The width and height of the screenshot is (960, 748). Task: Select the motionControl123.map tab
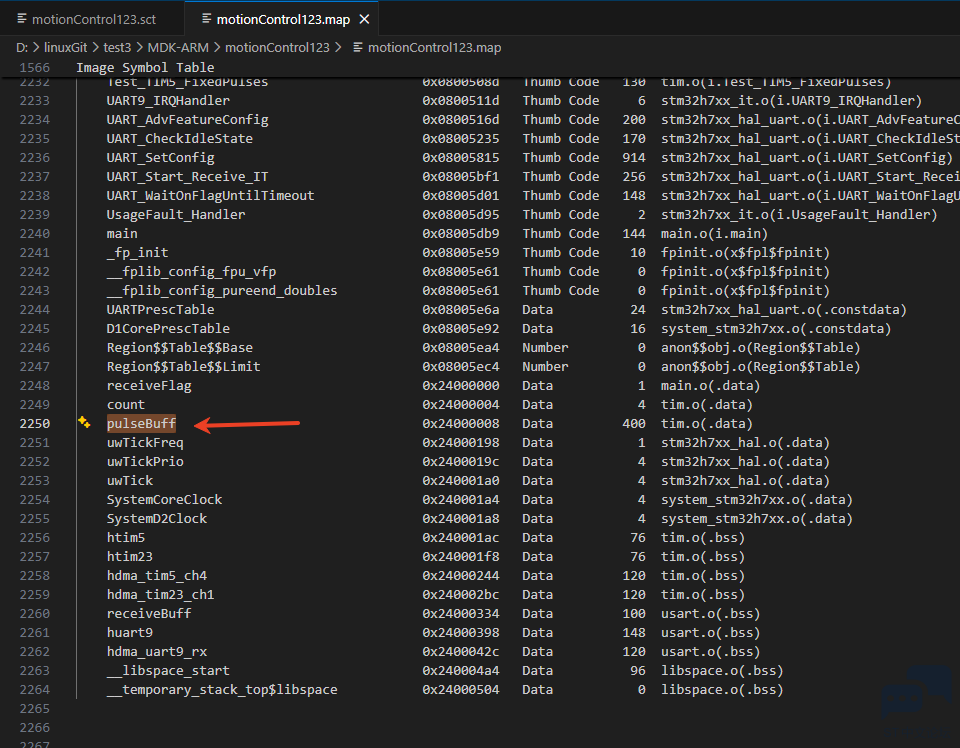click(x=285, y=19)
